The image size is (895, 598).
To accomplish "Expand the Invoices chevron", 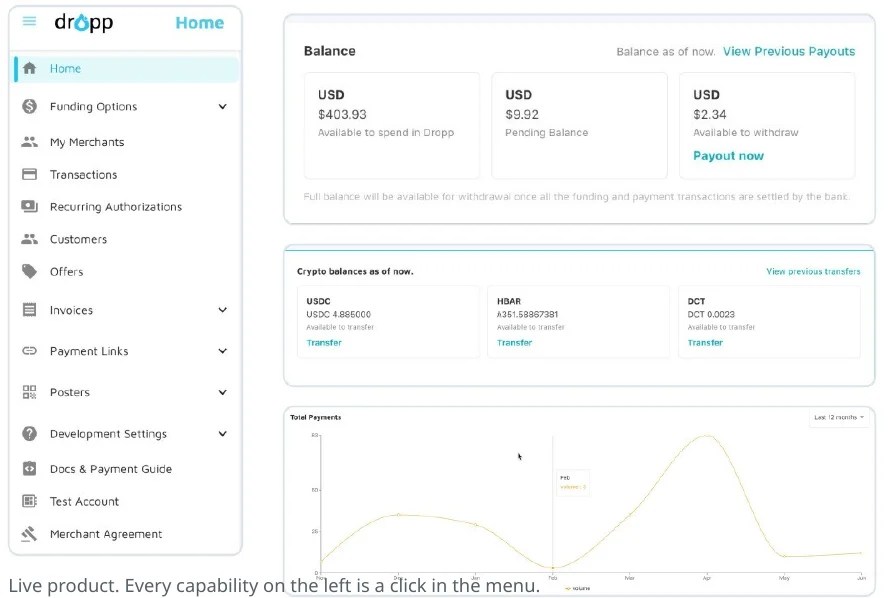I will (x=223, y=310).
